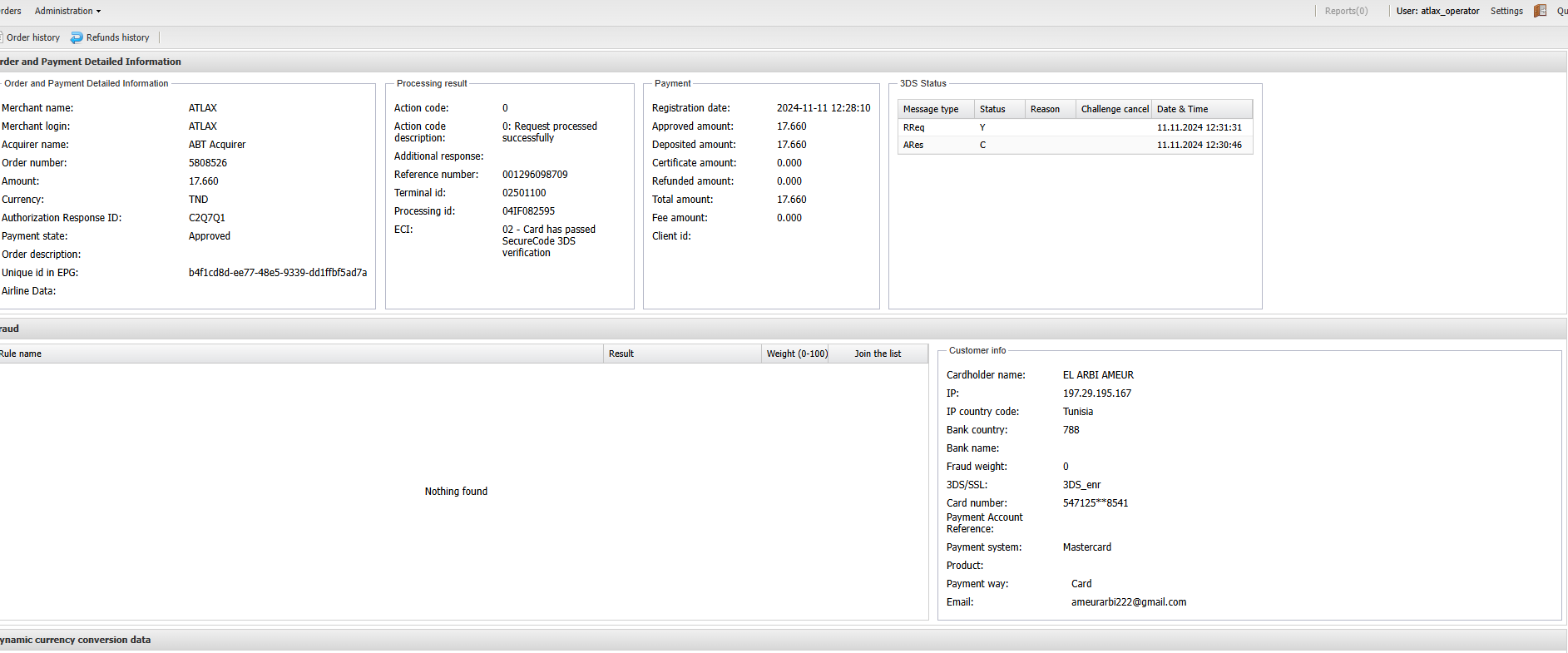Open the Settings link
Image resolution: width=1568 pixels, height=653 pixels.
(1506, 11)
